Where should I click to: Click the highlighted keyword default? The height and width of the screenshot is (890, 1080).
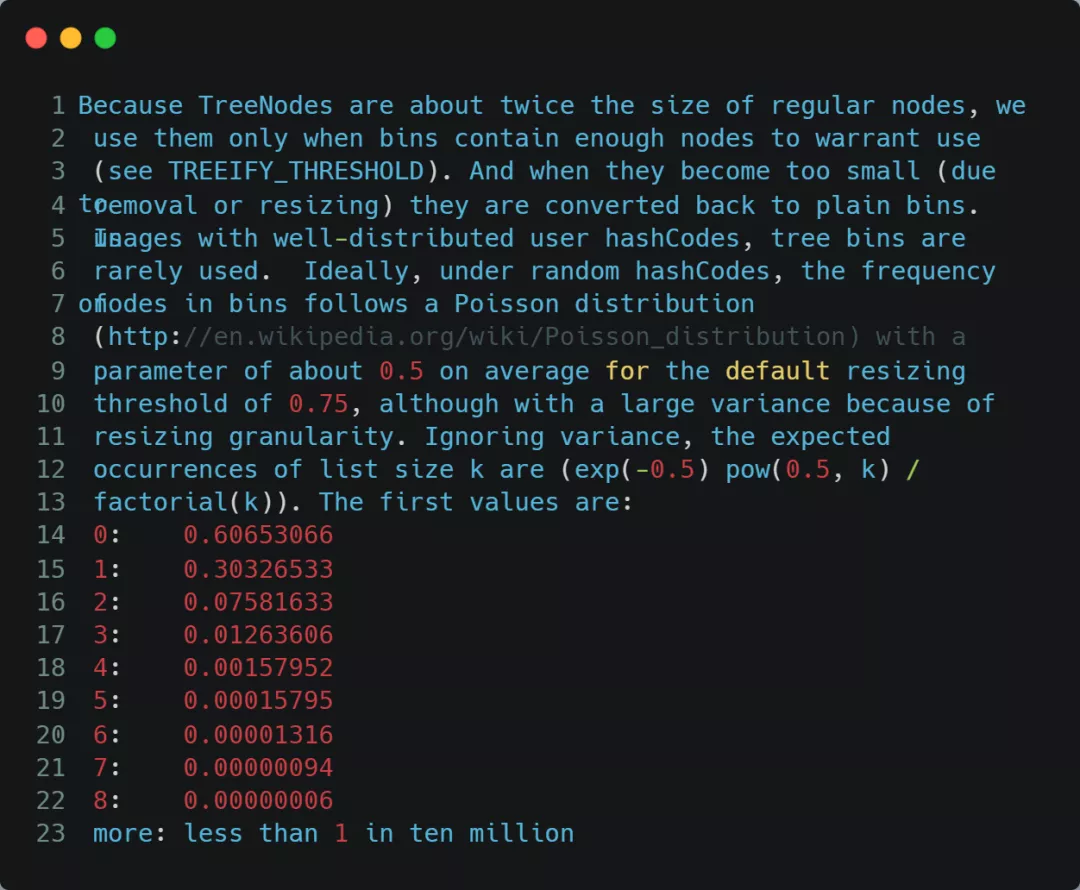tap(777, 371)
